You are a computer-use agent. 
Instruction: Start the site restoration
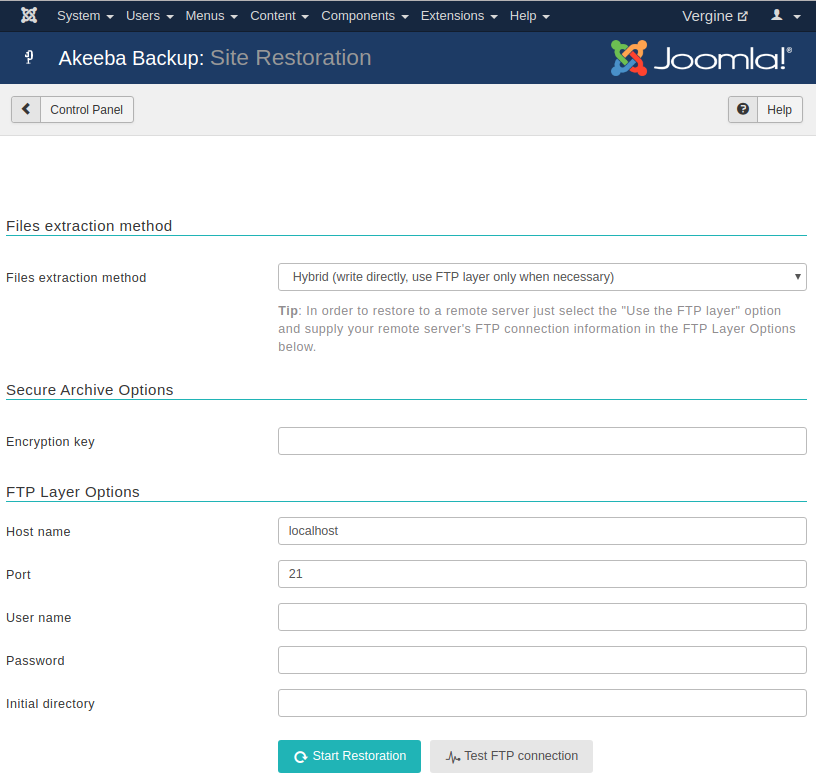pyautogui.click(x=349, y=756)
